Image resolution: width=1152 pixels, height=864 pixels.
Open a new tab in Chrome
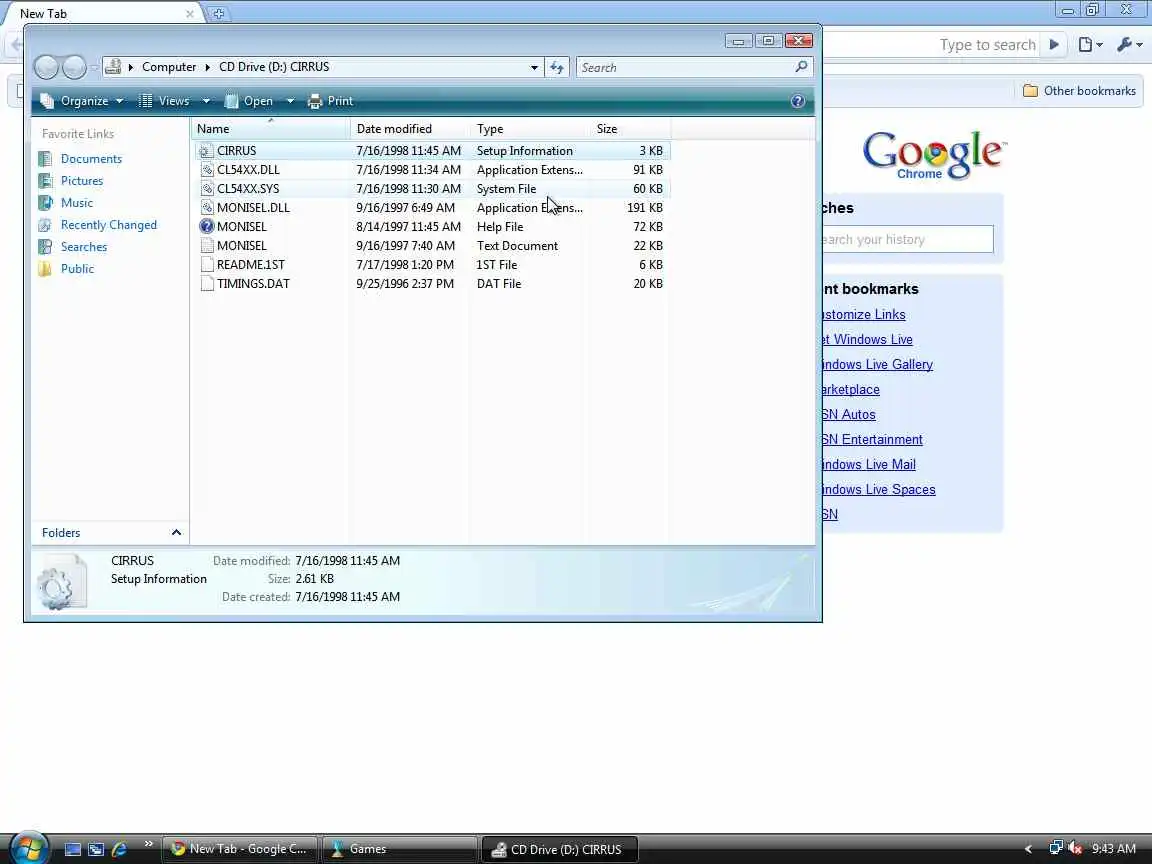pos(218,13)
